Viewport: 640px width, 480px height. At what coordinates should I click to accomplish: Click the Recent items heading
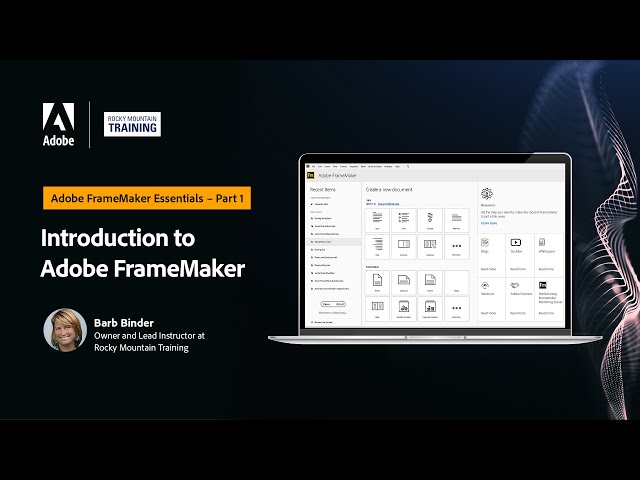point(322,190)
